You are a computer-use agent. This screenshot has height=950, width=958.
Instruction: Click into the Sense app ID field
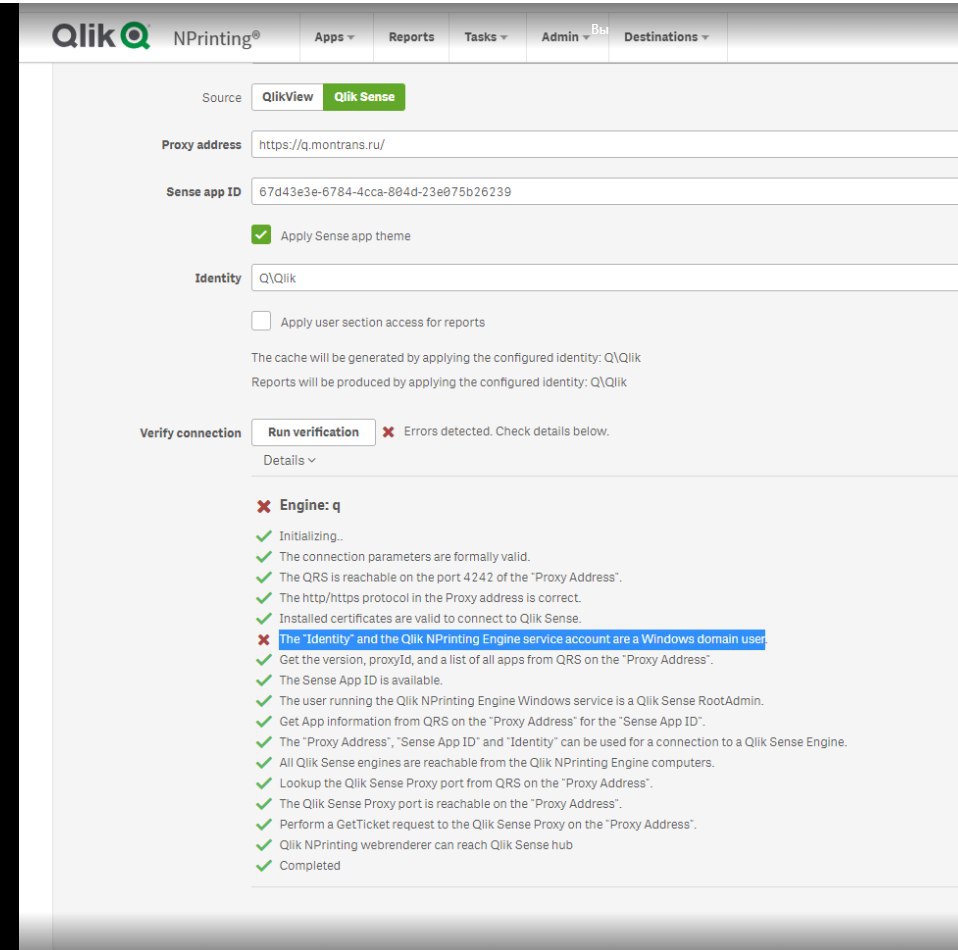pos(604,192)
